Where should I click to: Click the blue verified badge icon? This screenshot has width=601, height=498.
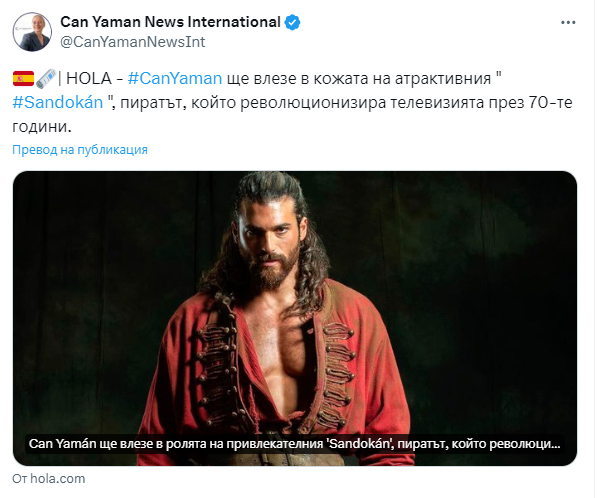coord(292,22)
